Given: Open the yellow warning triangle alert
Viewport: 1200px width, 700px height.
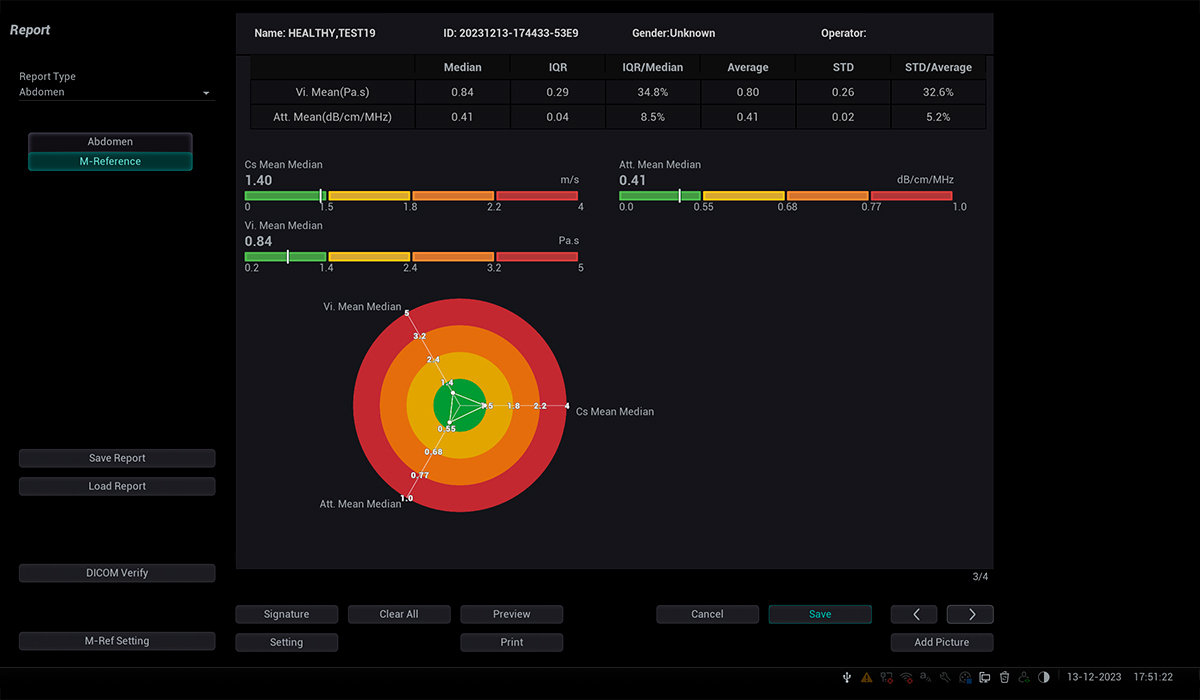Looking at the screenshot, I should pyautogui.click(x=866, y=678).
